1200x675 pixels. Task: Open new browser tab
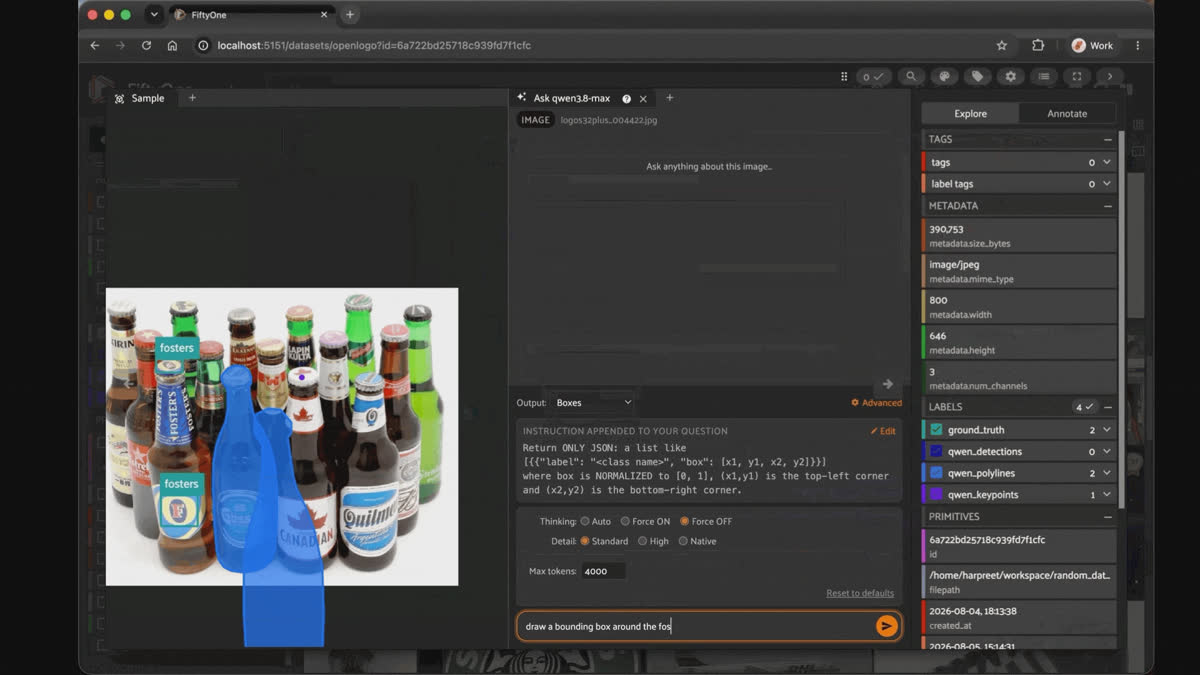coord(350,15)
